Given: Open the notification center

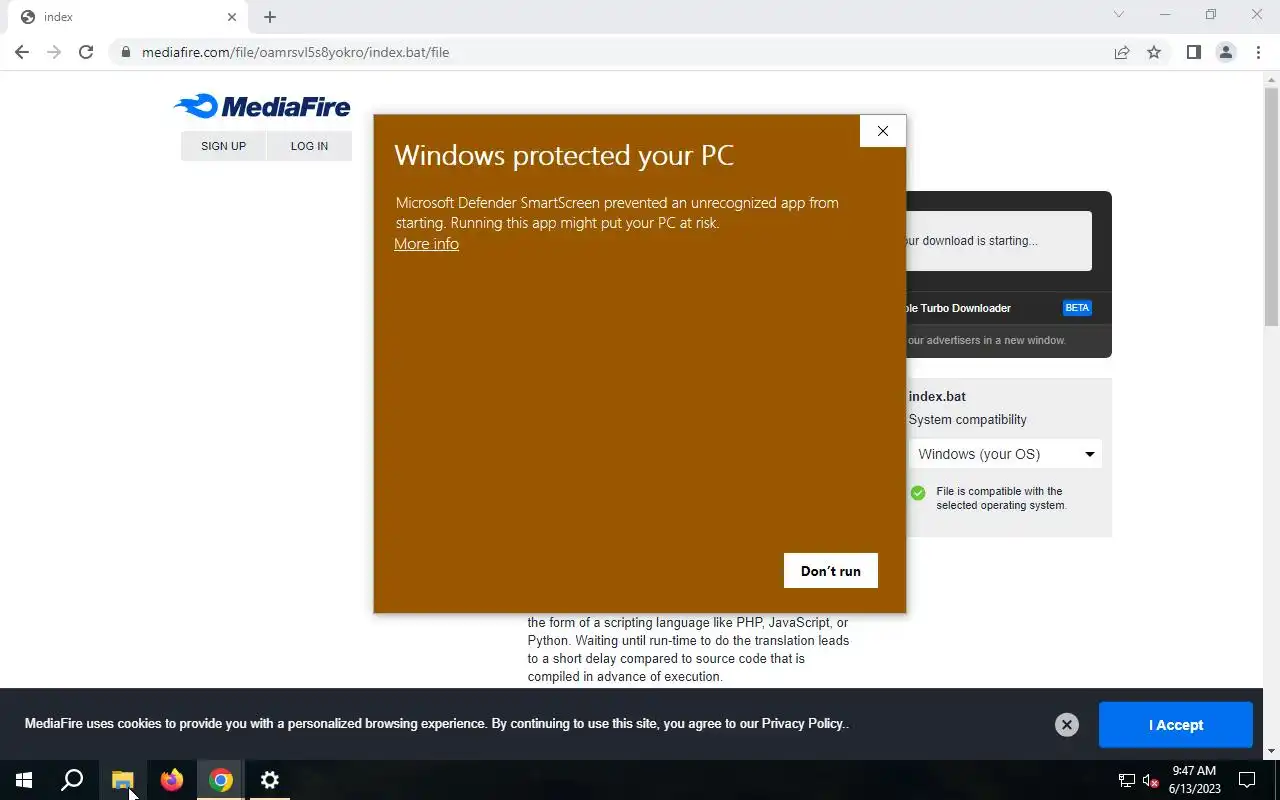Looking at the screenshot, I should pyautogui.click(x=1247, y=780).
